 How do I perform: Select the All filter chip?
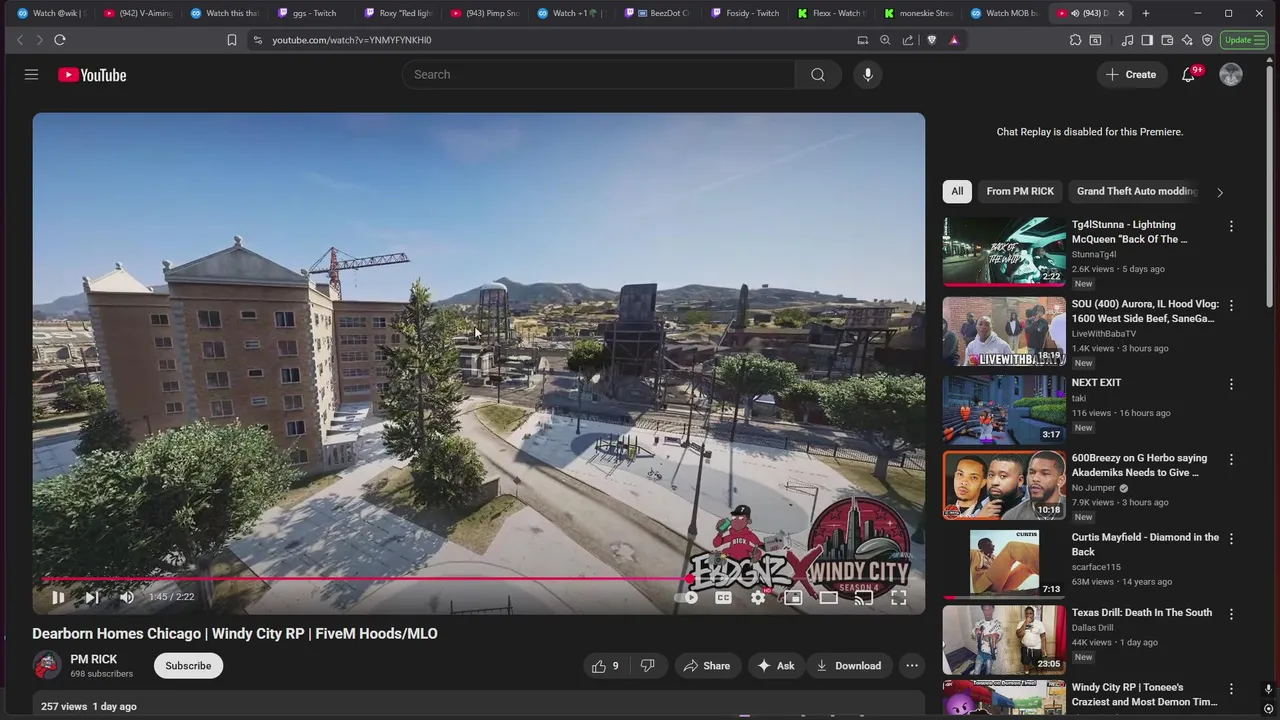(957, 191)
